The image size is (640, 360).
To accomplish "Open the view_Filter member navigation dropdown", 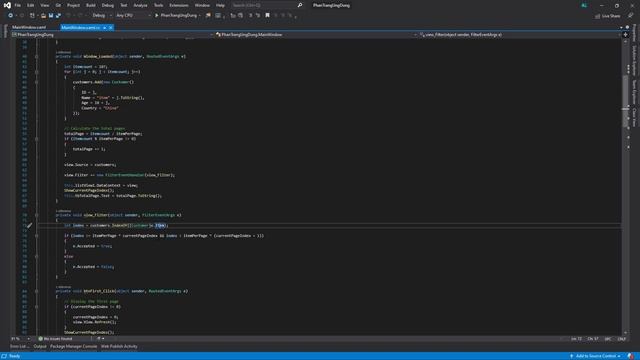I will [x=520, y=35].
